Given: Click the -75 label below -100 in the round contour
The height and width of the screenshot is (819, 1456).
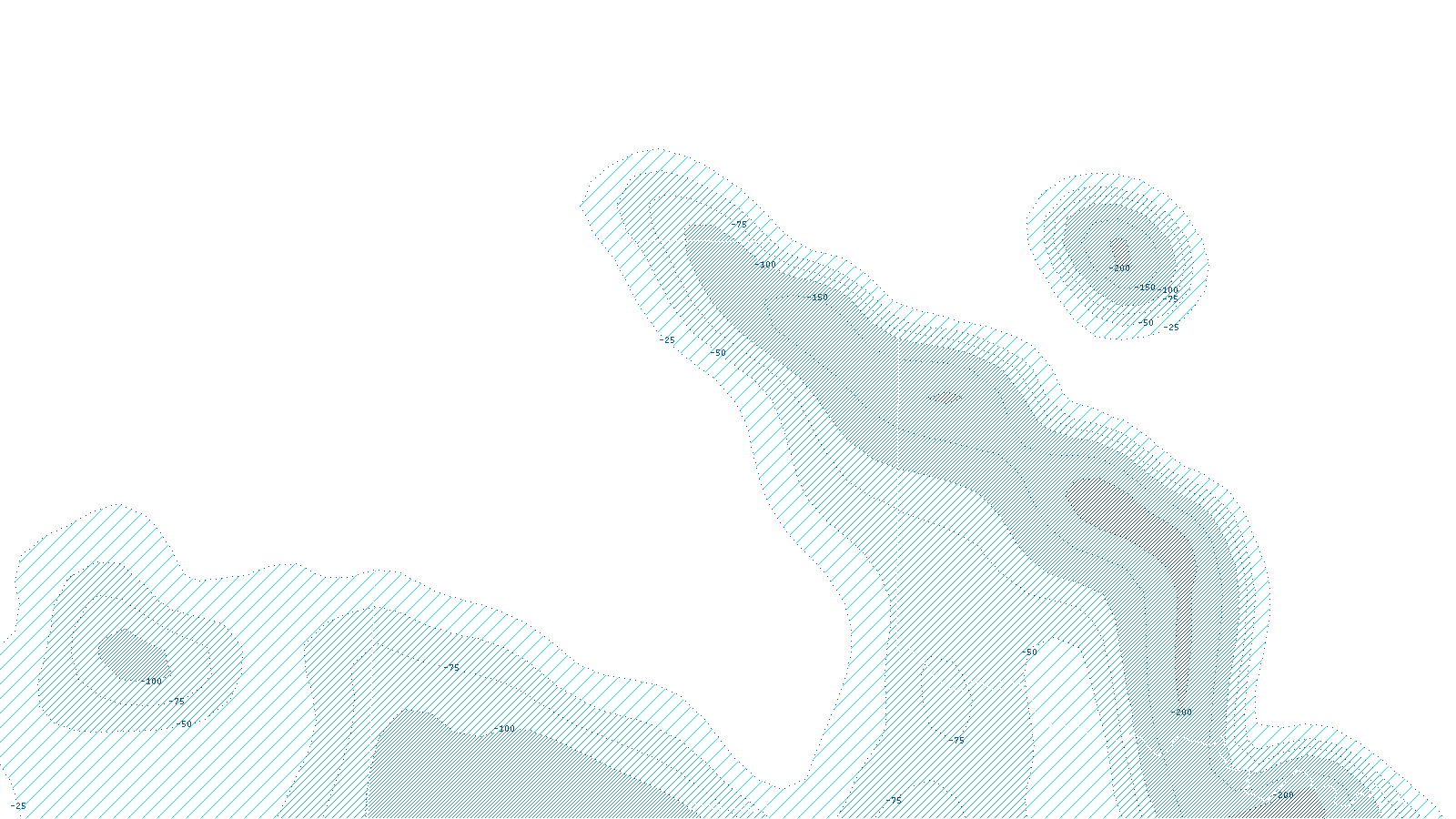Looking at the screenshot, I should coord(1169,298).
